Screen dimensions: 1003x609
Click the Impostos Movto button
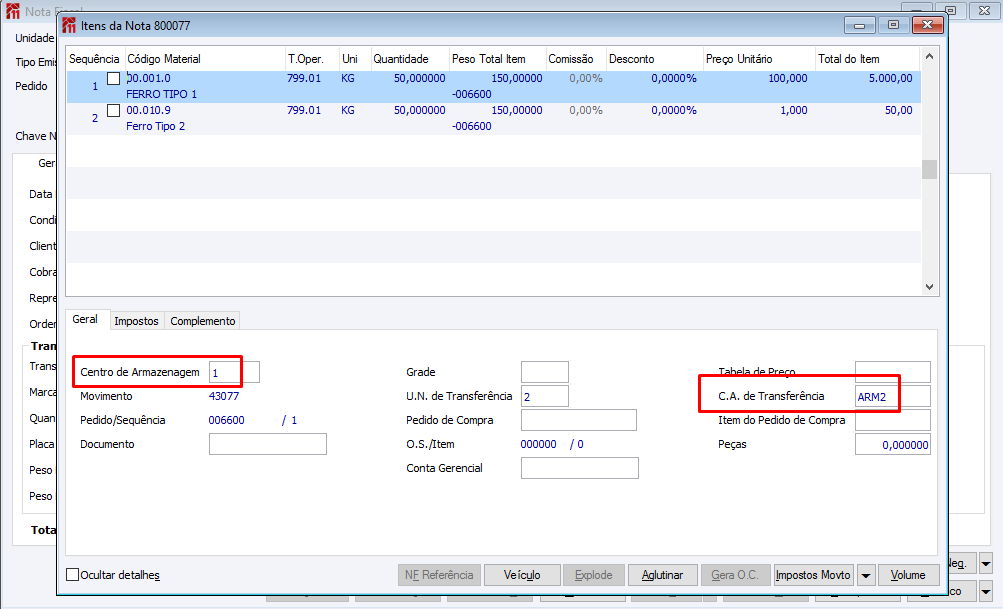813,575
